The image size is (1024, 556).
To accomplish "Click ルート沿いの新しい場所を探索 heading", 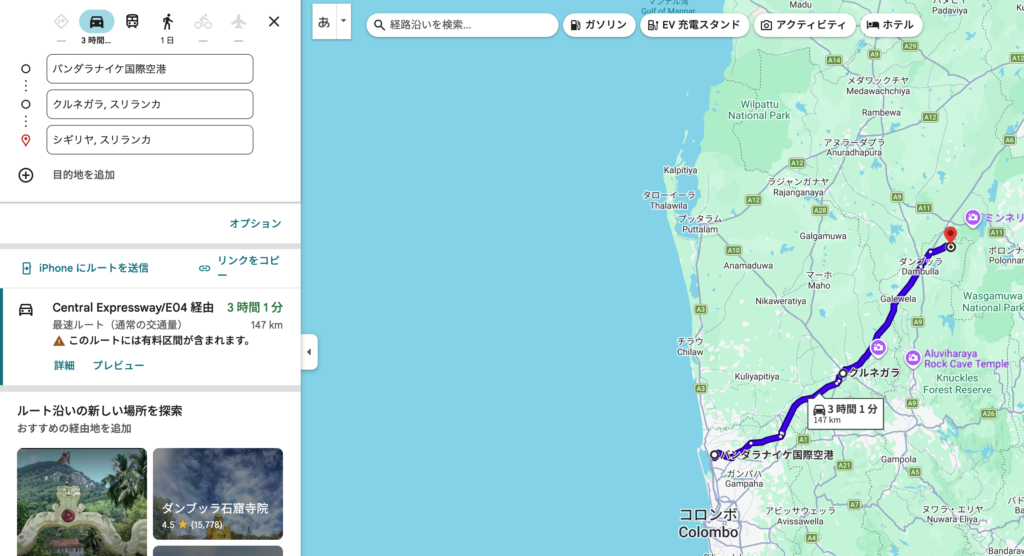I will (x=99, y=411).
